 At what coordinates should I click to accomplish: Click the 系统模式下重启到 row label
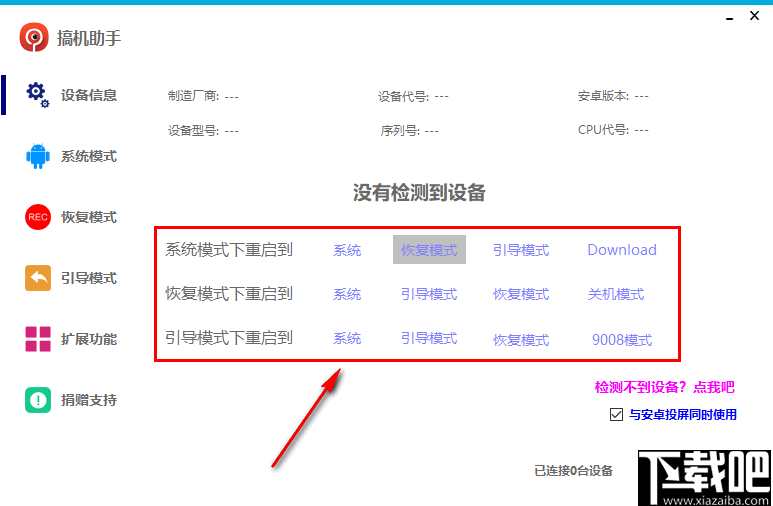(x=229, y=250)
